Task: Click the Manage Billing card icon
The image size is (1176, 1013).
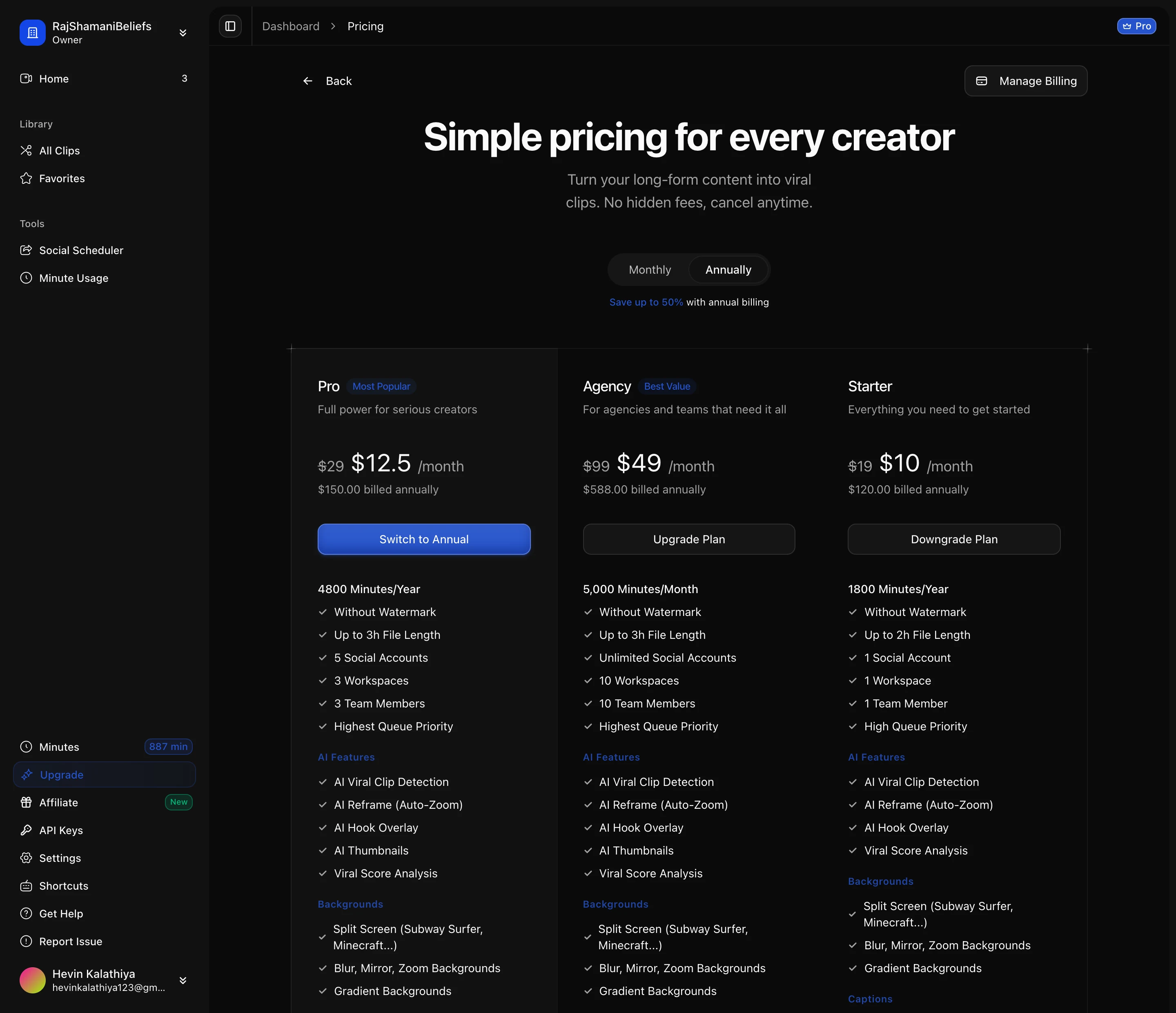Action: 982,81
